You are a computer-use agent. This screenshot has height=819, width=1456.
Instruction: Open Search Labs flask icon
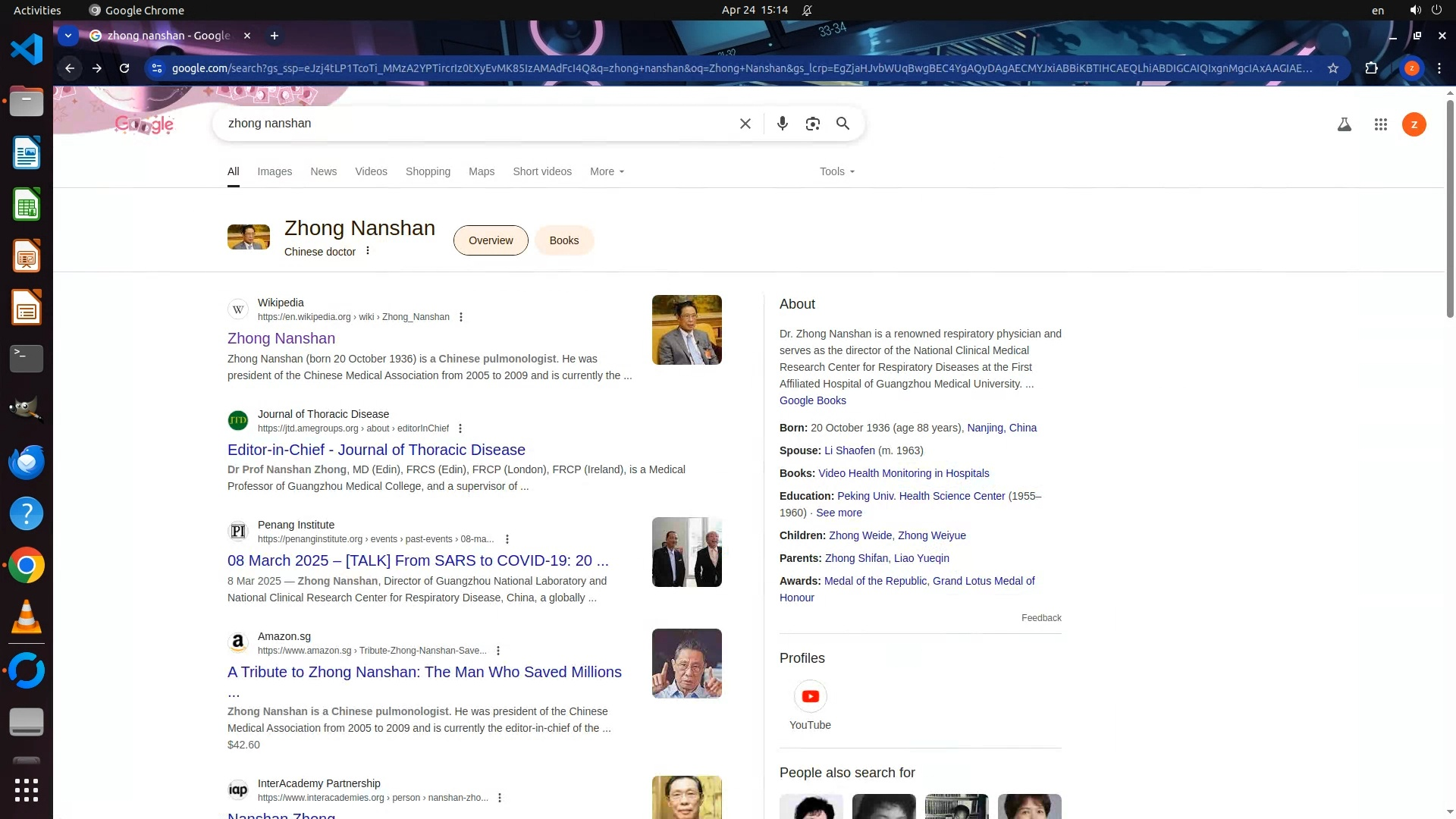1344,124
